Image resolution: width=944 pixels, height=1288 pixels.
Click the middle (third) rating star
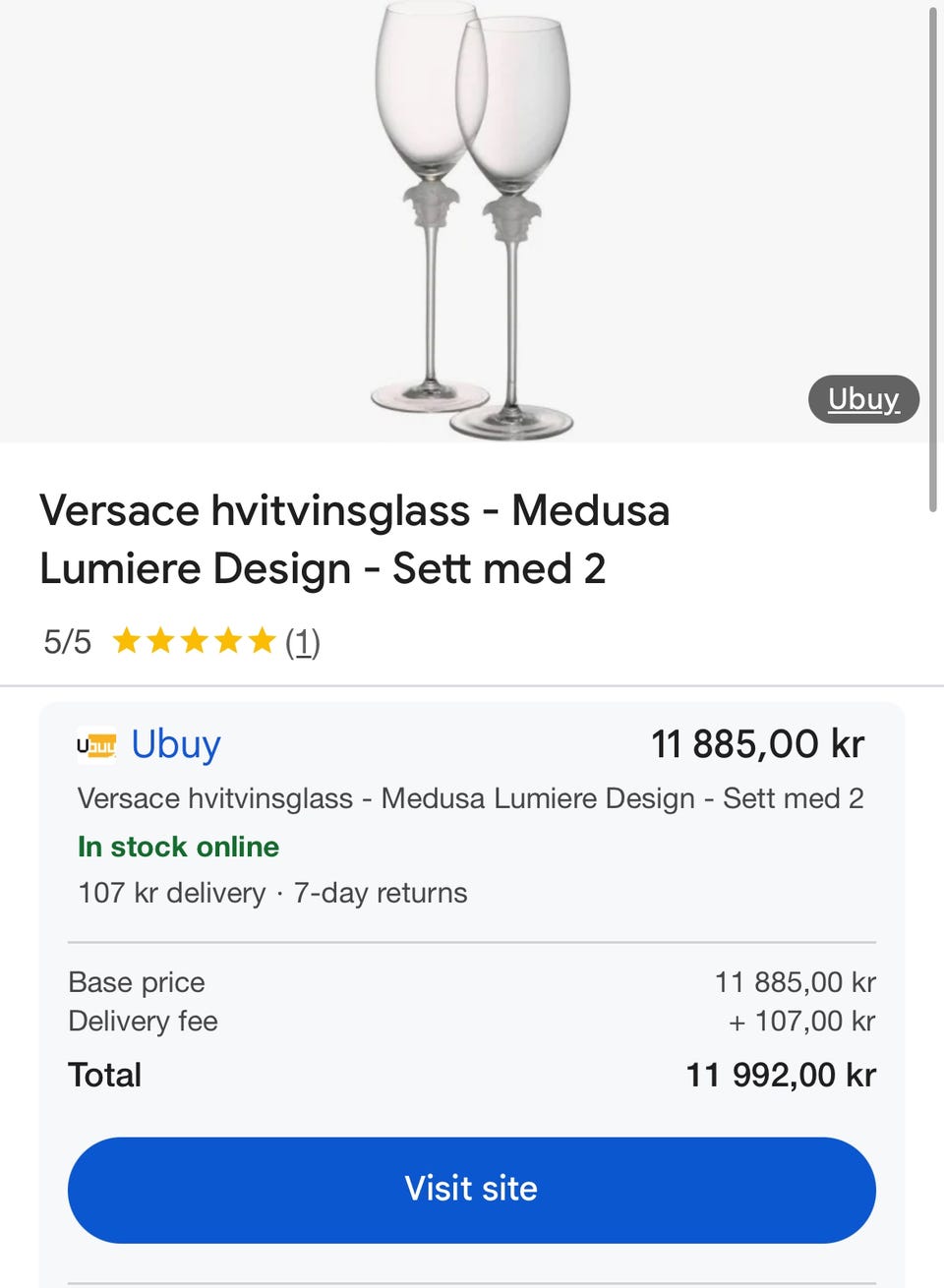pyautogui.click(x=195, y=642)
